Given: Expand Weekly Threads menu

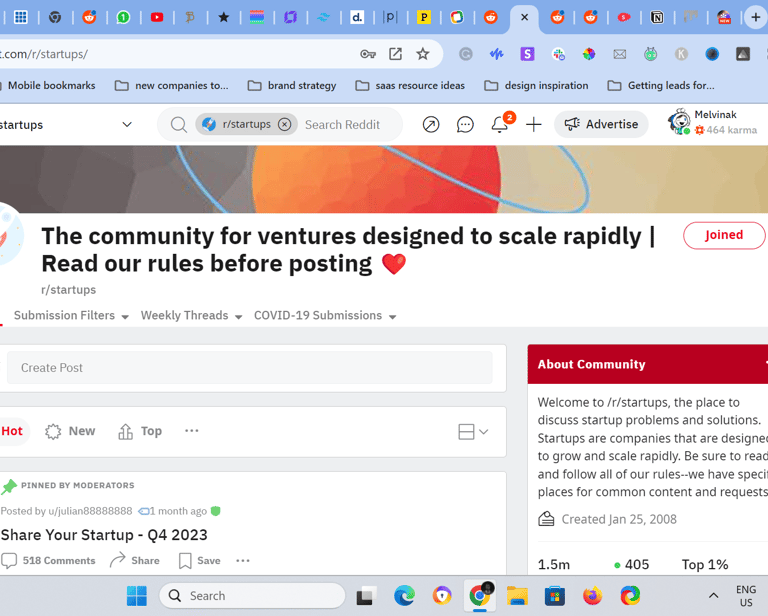Looking at the screenshot, I should (192, 315).
